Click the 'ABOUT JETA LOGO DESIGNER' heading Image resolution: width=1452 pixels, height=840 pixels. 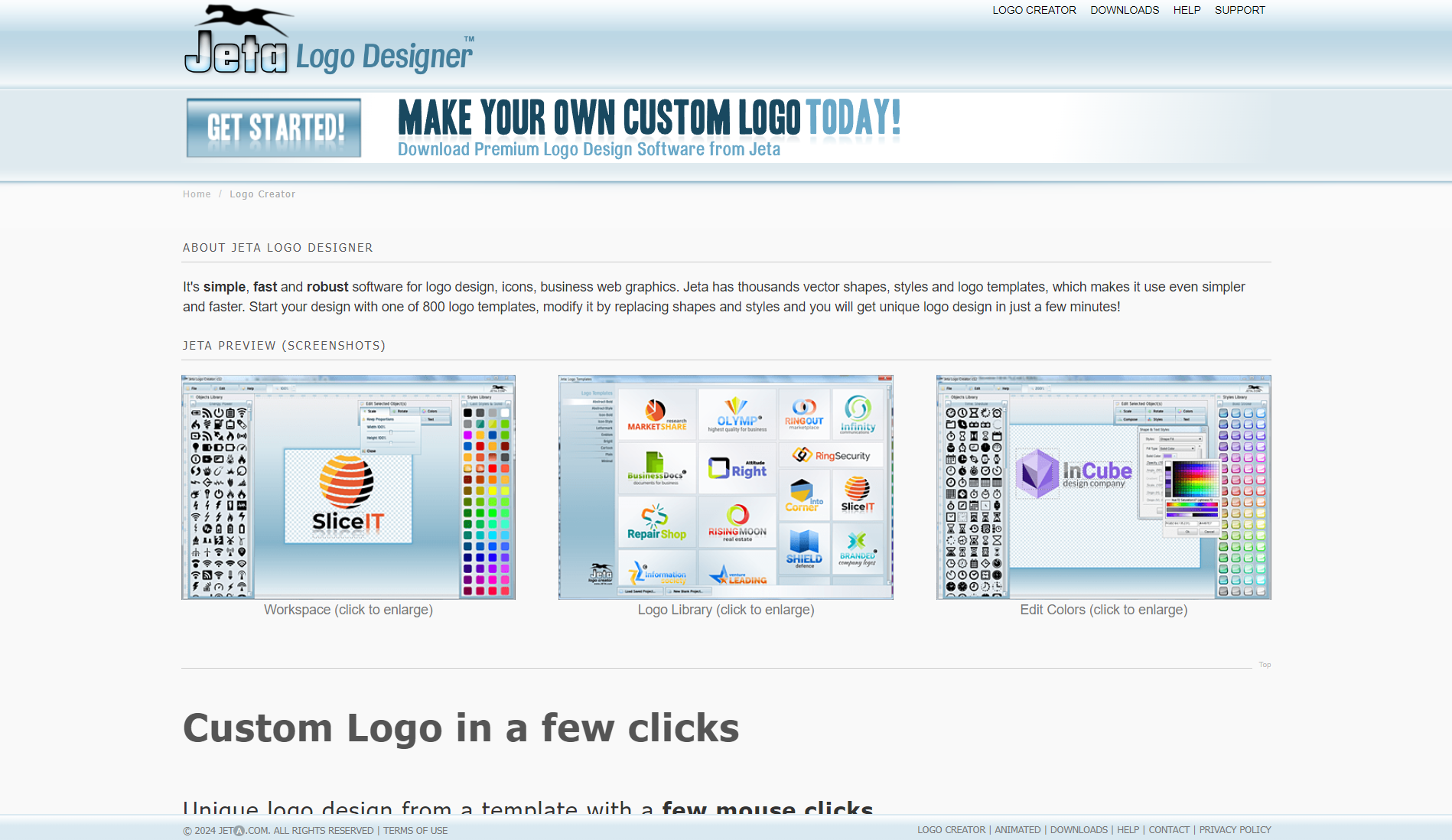[x=278, y=248]
